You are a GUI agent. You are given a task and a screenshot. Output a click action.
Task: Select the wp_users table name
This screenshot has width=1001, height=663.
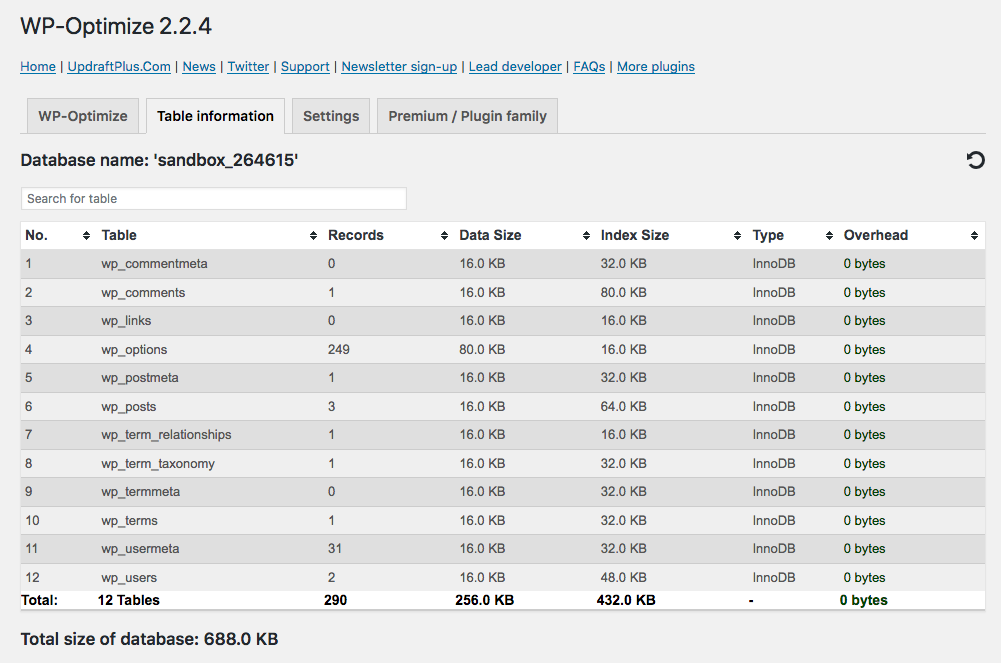coord(129,577)
